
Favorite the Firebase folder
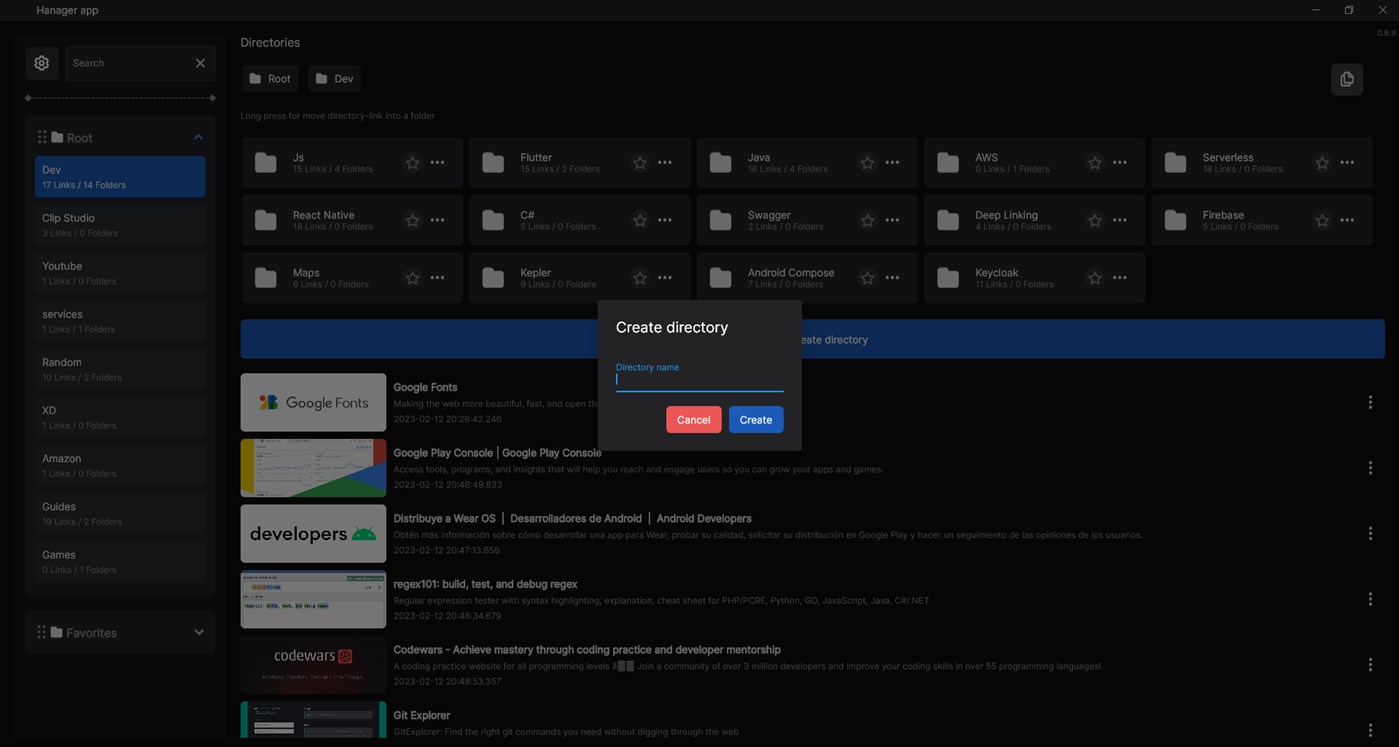click(x=1322, y=220)
